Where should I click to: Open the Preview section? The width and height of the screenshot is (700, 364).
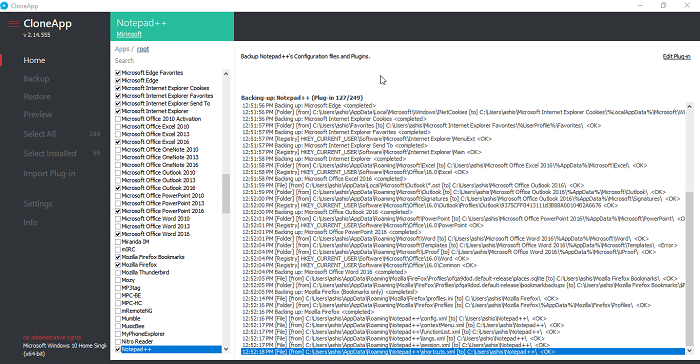point(38,114)
